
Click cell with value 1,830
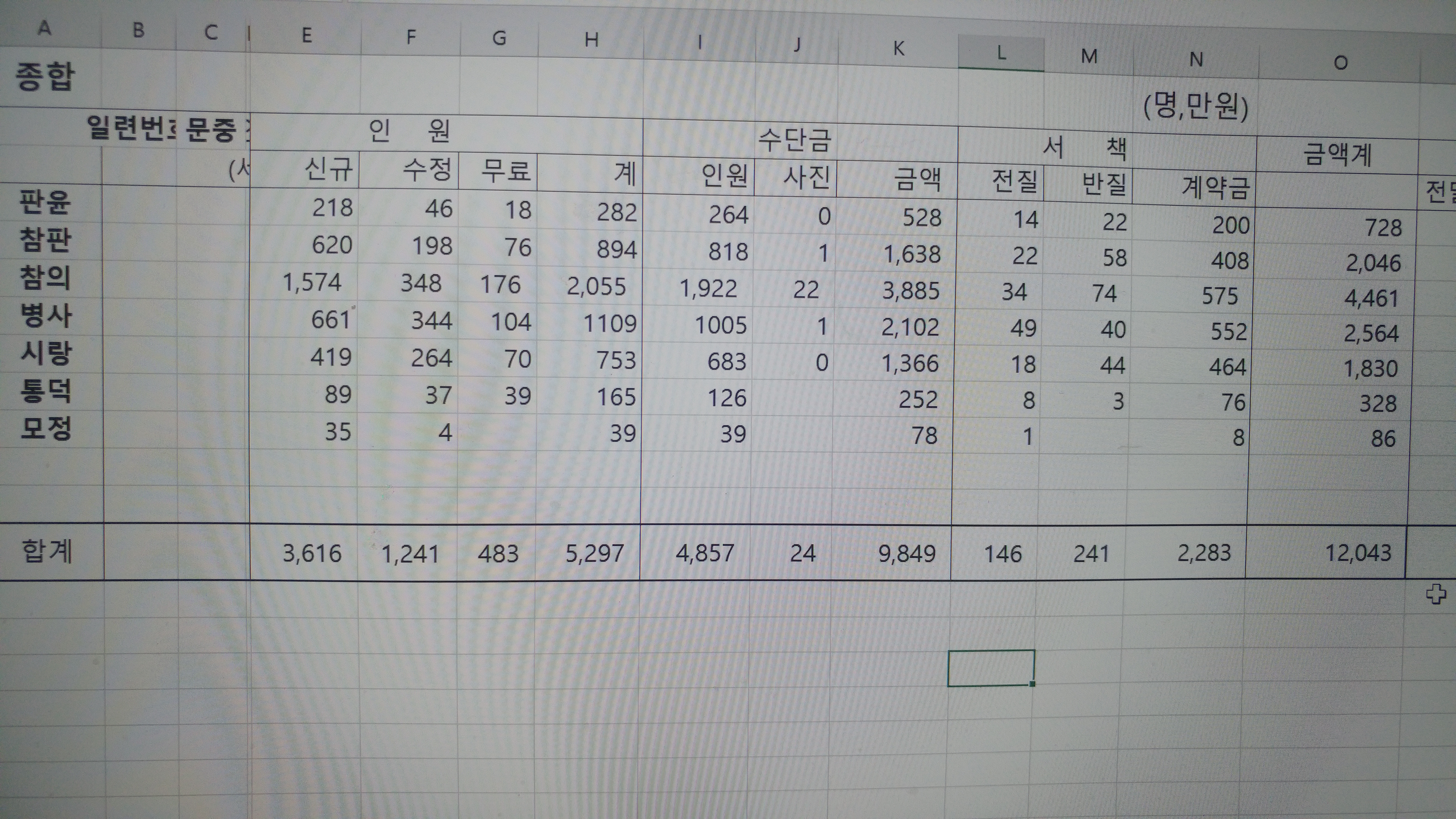(x=1371, y=369)
